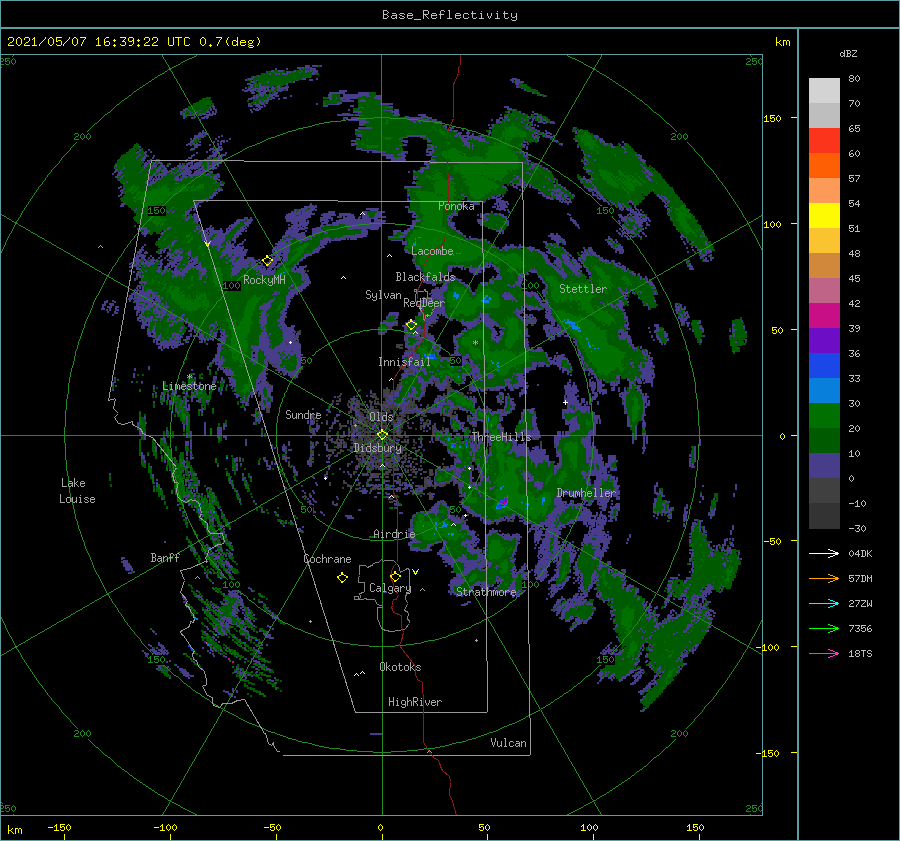Click the green 7356 arrow in legend
The image size is (900, 841).
coord(824,629)
